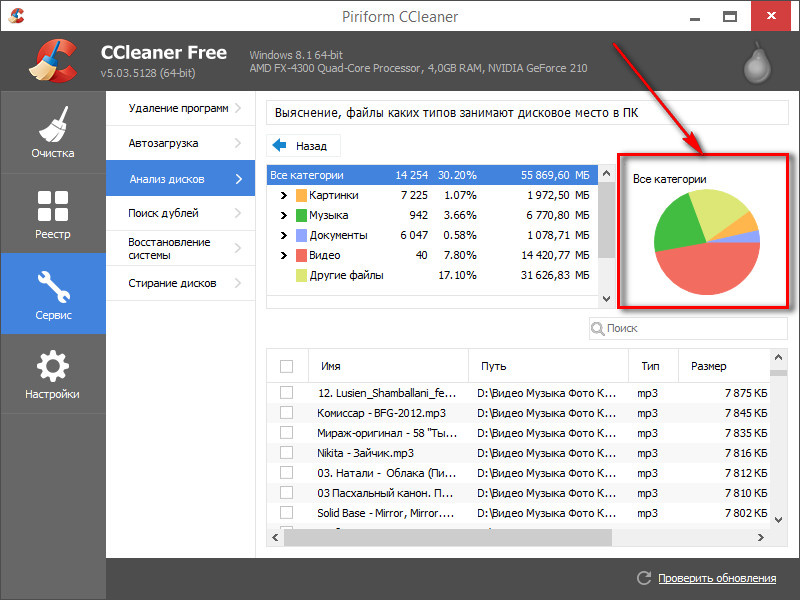800x600 pixels.
Task: Click the title bar CCleaner app icon
Action: 16,16
